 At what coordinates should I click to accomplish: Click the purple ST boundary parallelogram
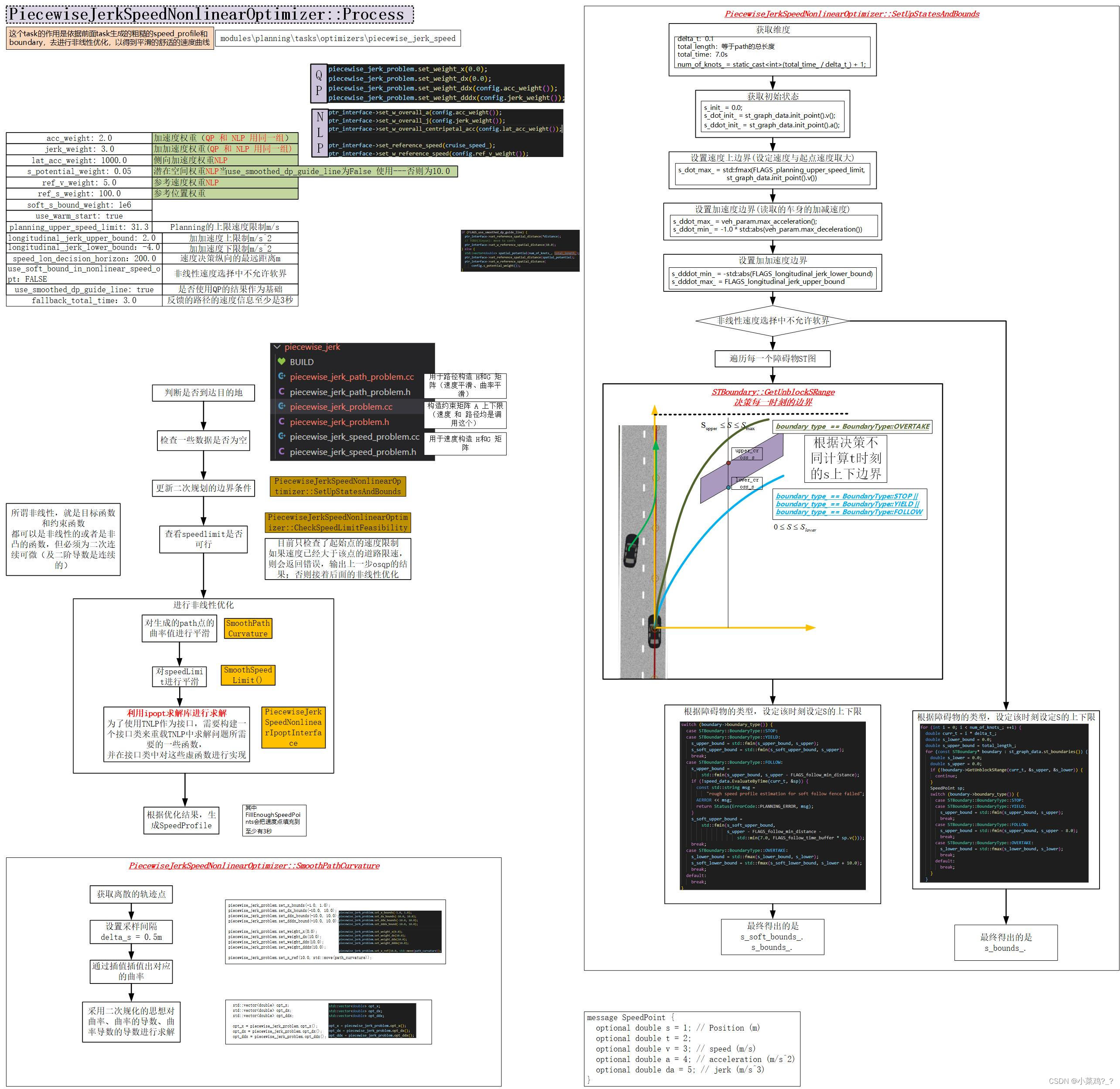click(742, 468)
